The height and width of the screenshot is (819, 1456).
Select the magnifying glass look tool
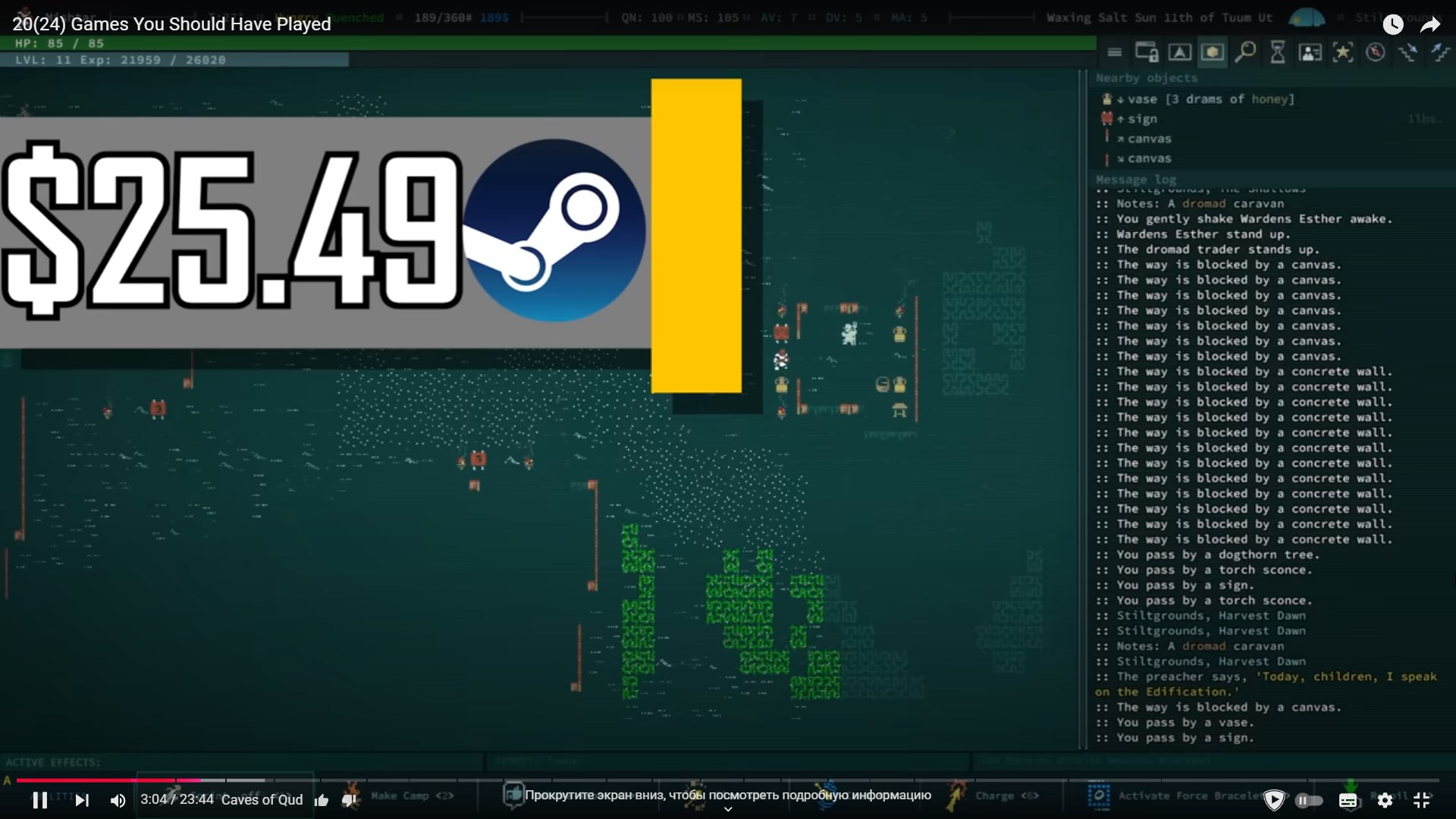[x=1245, y=52]
